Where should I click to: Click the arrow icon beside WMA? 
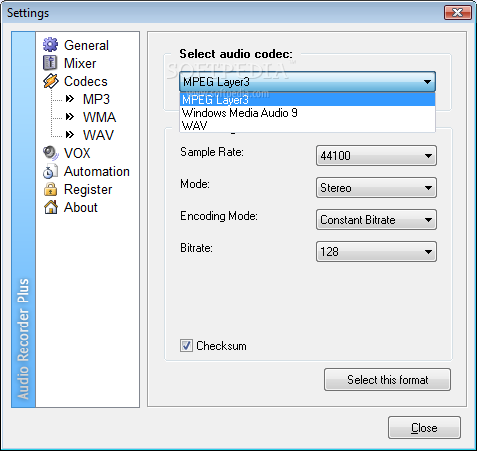click(x=70, y=117)
